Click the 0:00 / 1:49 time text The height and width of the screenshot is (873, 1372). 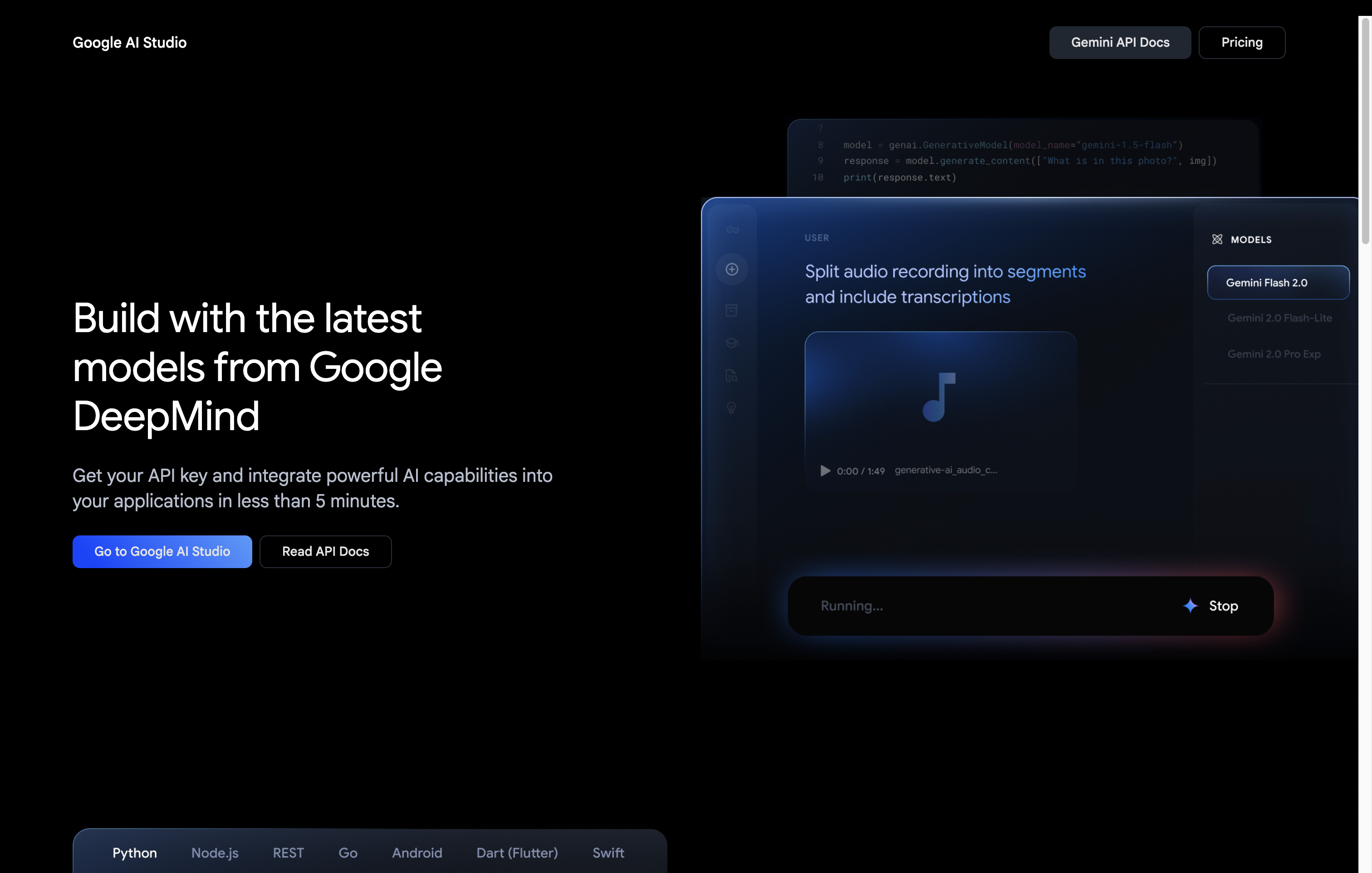(860, 471)
